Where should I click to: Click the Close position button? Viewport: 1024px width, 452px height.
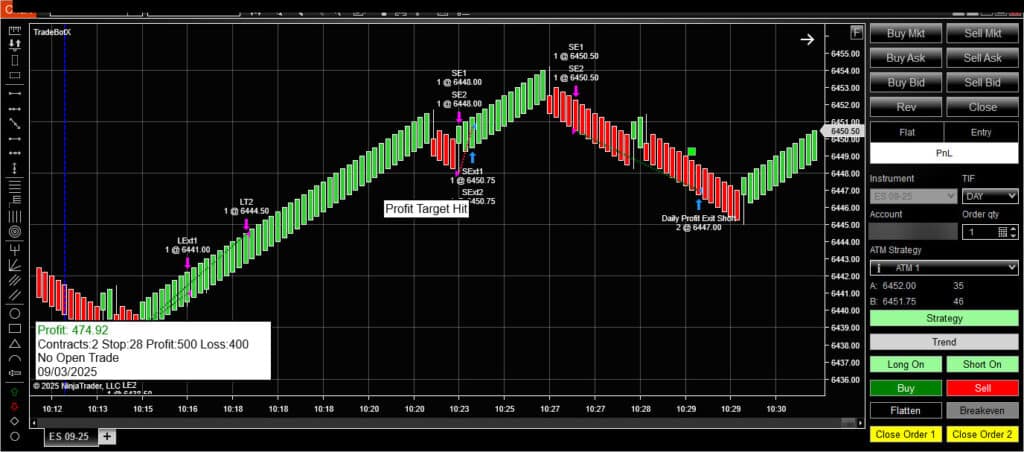coord(982,106)
